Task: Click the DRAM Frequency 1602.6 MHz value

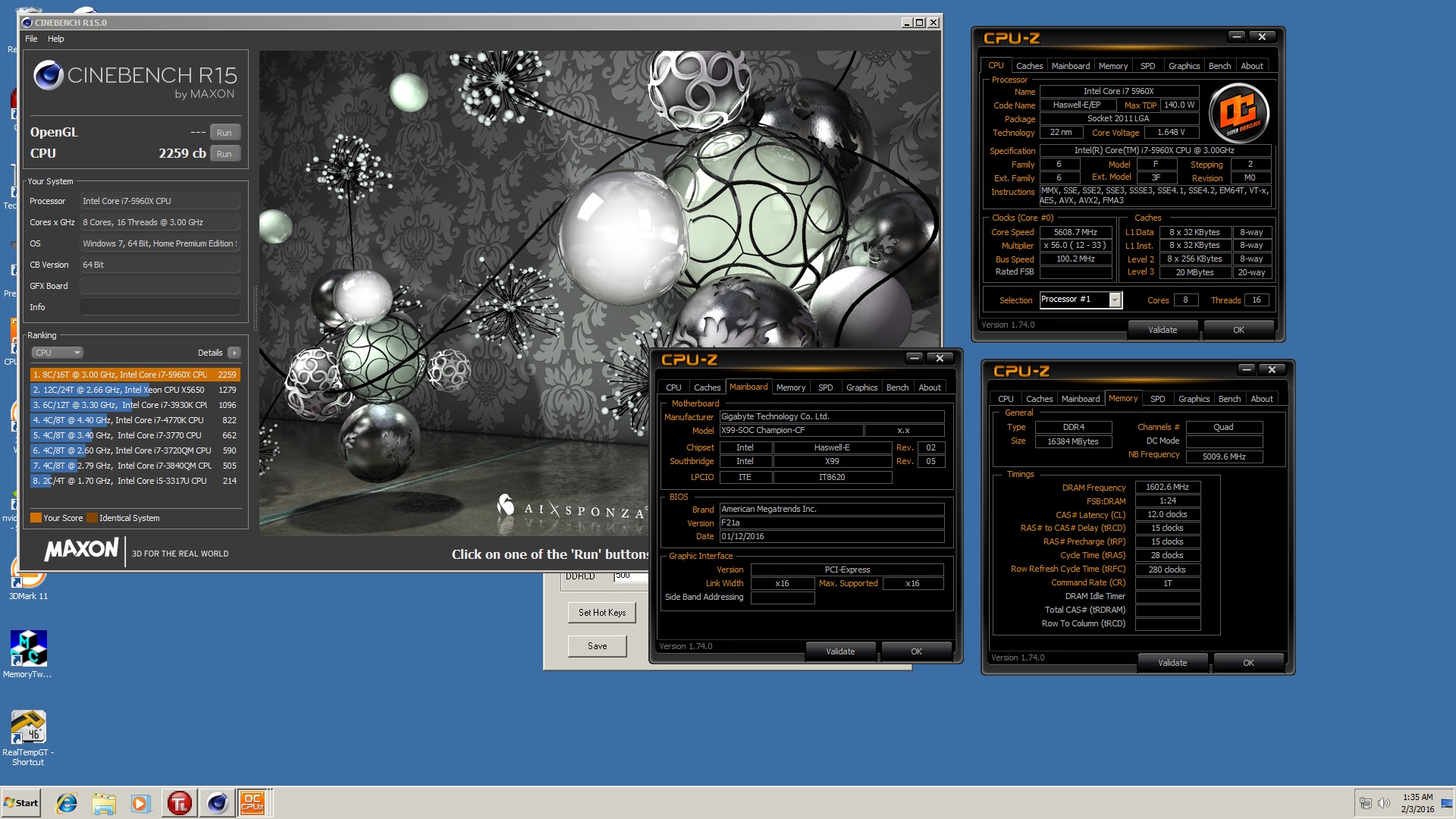Action: tap(1167, 488)
